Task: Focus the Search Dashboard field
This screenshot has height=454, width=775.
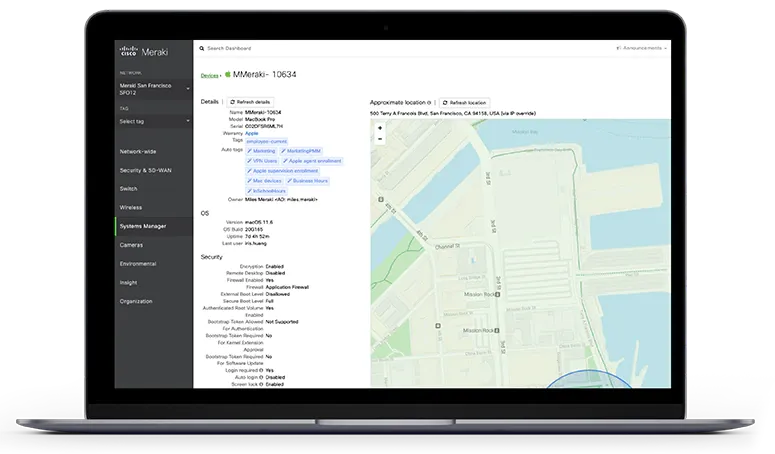Action: 229,48
